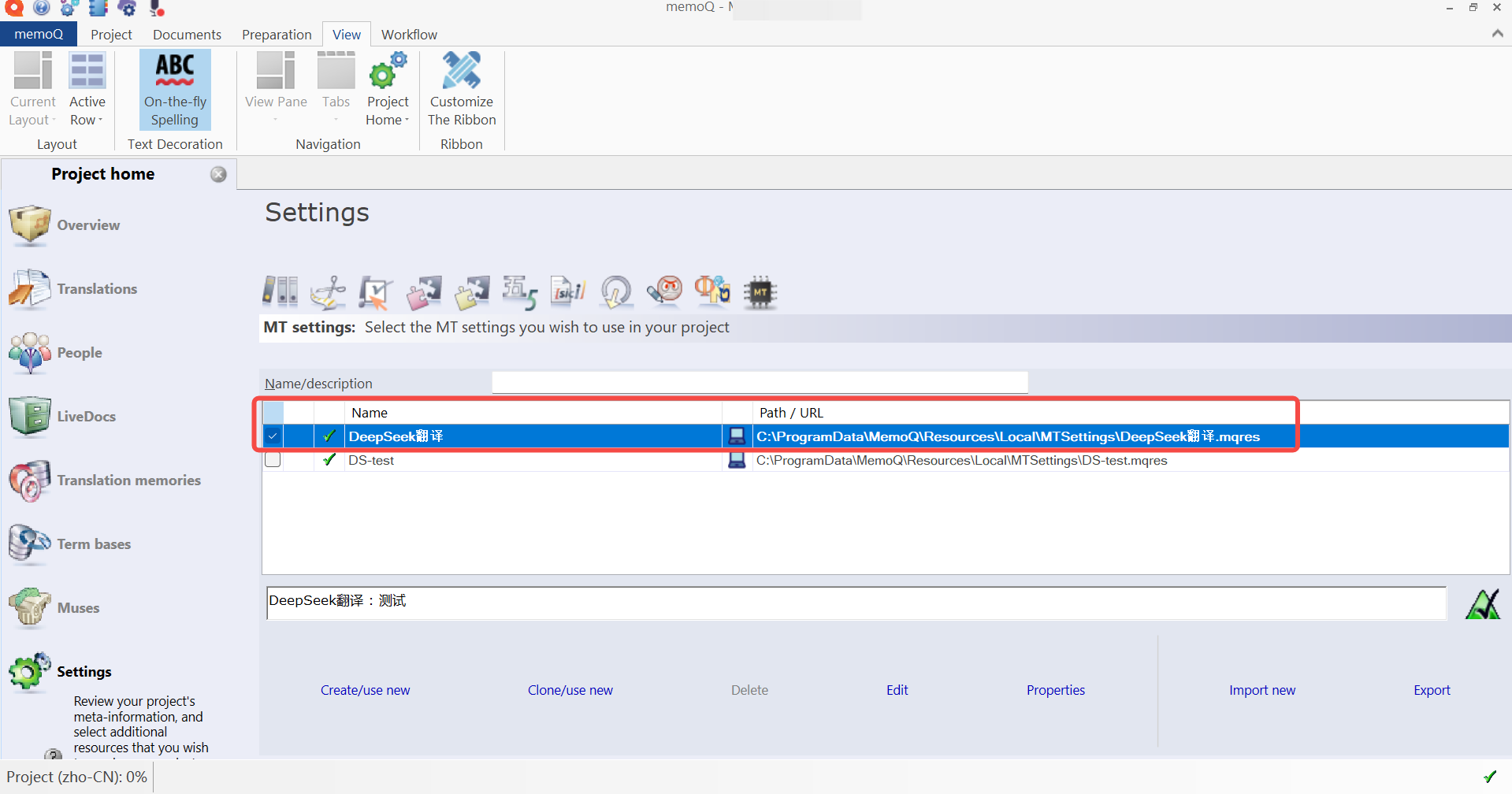Collapse the ribbon with the chevron arrow
Screen dimensions: 1512x794
[1497, 34]
